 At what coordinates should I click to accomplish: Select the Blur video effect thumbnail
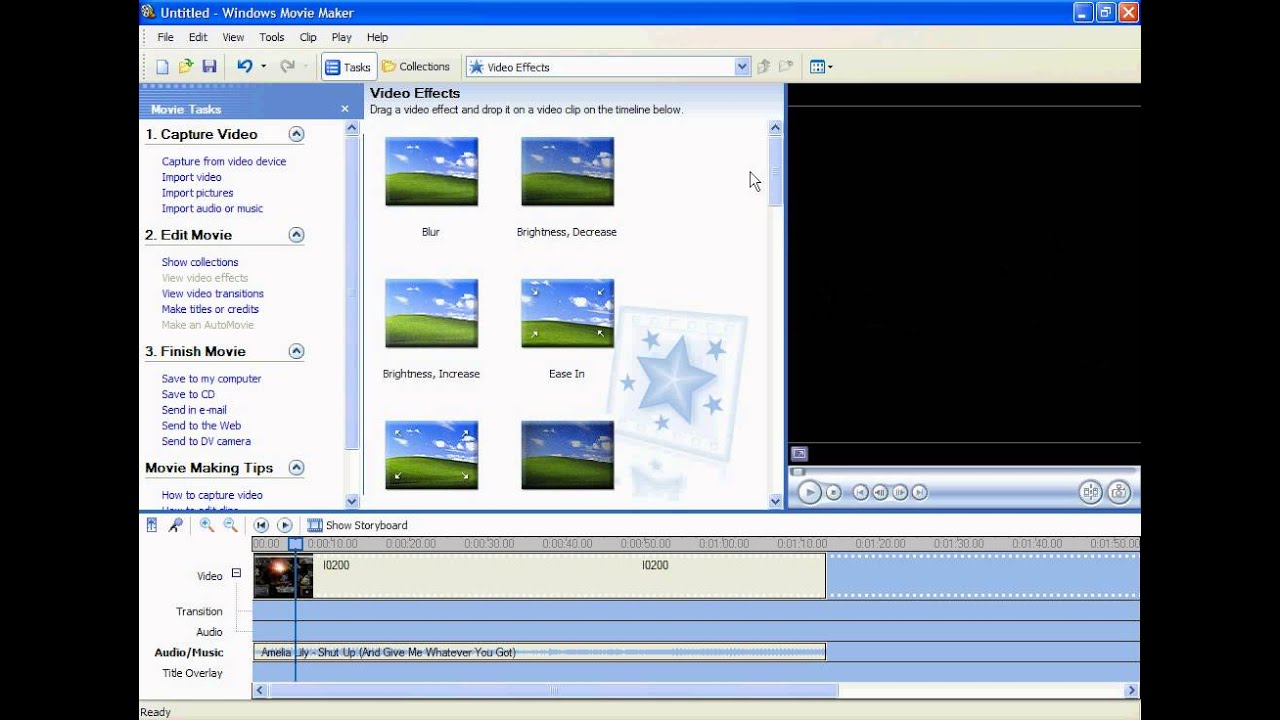(x=431, y=172)
